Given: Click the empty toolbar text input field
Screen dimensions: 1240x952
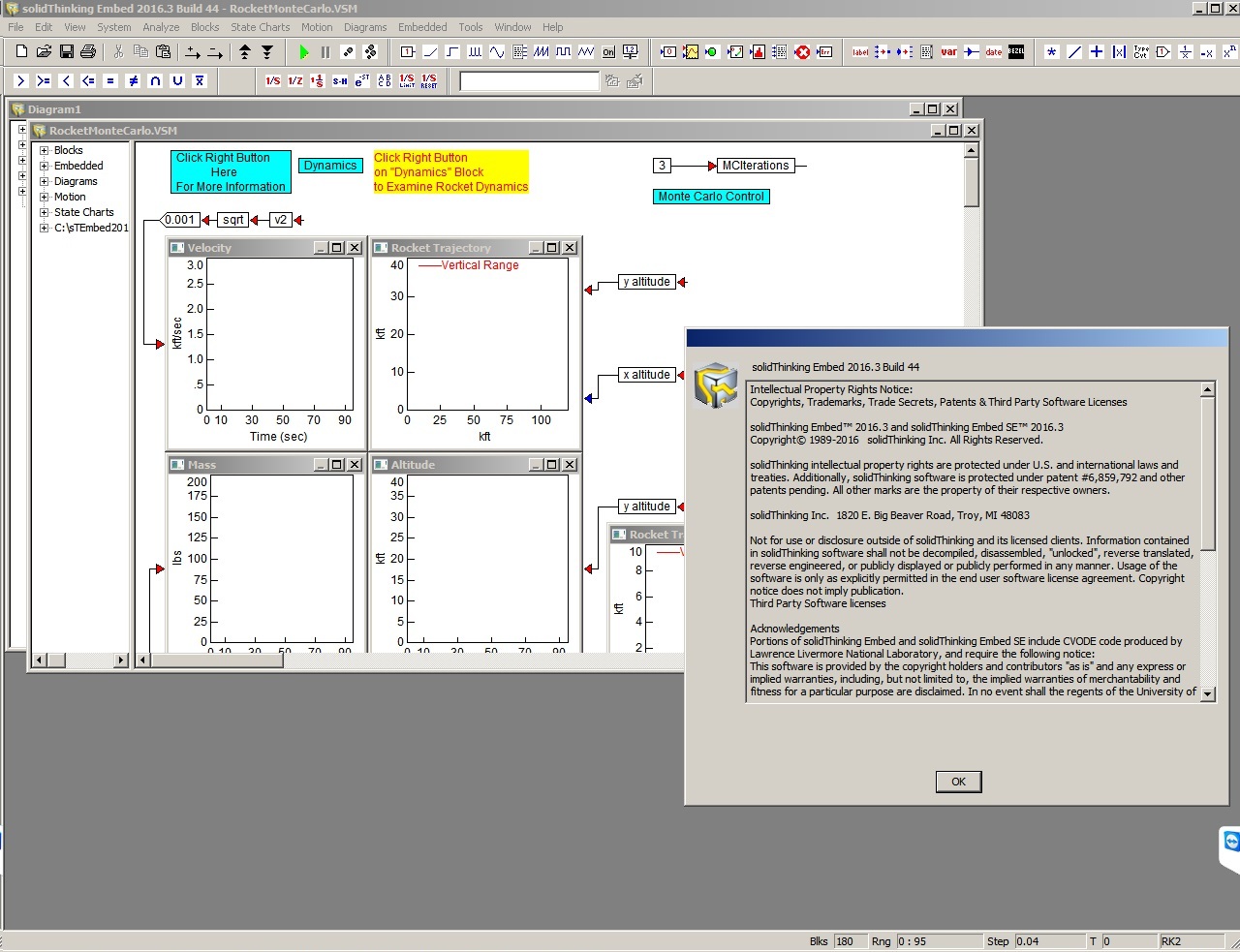Looking at the screenshot, I should (x=529, y=81).
